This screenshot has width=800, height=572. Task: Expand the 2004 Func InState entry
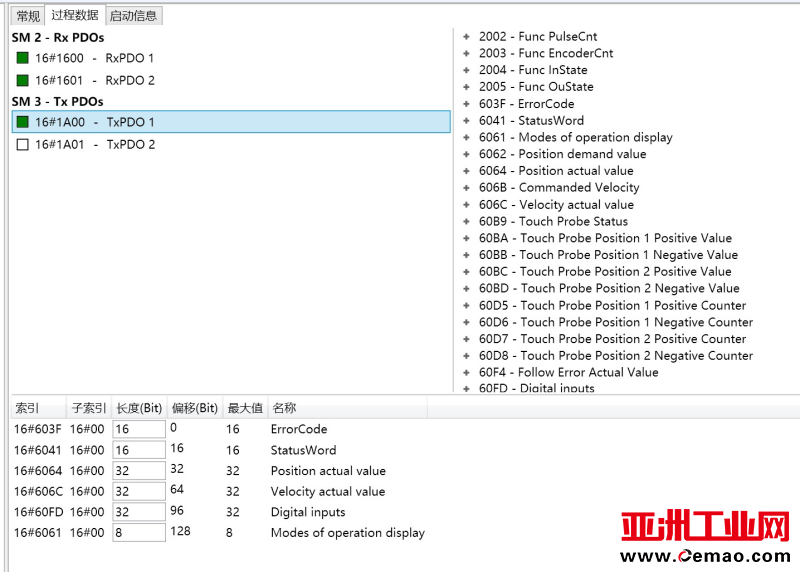coord(466,70)
